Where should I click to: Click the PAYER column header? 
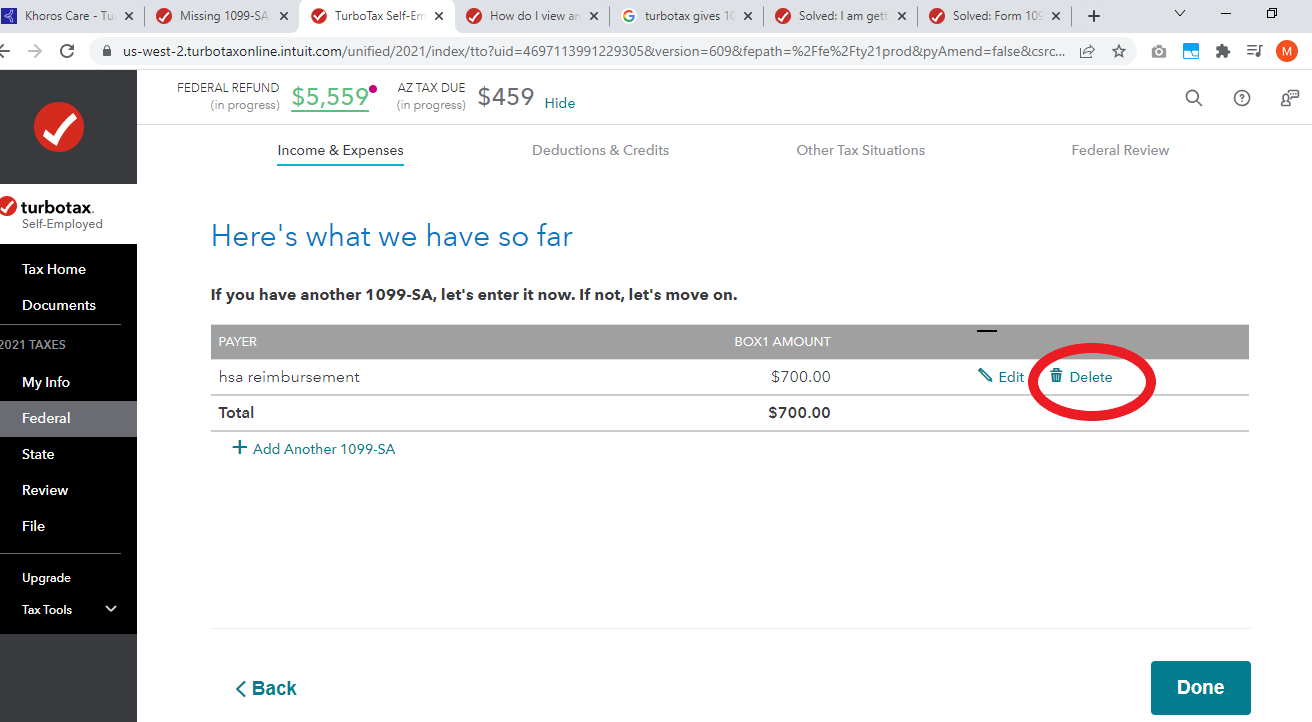click(x=238, y=341)
